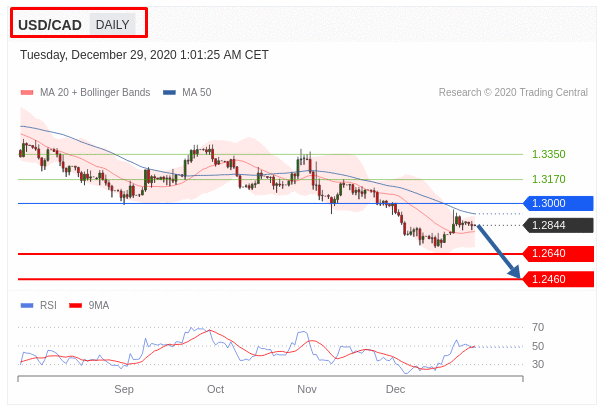The image size is (600, 406).
Task: Click the 1.3170 green resistance value
Action: point(549,179)
